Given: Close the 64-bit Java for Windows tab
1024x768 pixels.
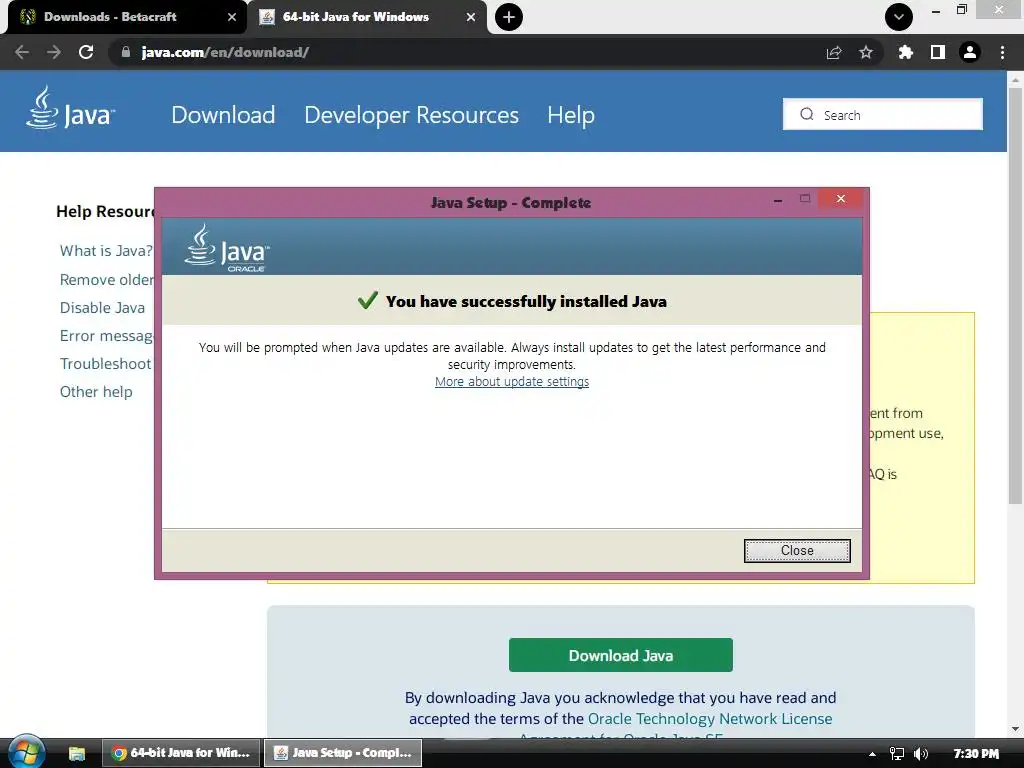Looking at the screenshot, I should [471, 17].
